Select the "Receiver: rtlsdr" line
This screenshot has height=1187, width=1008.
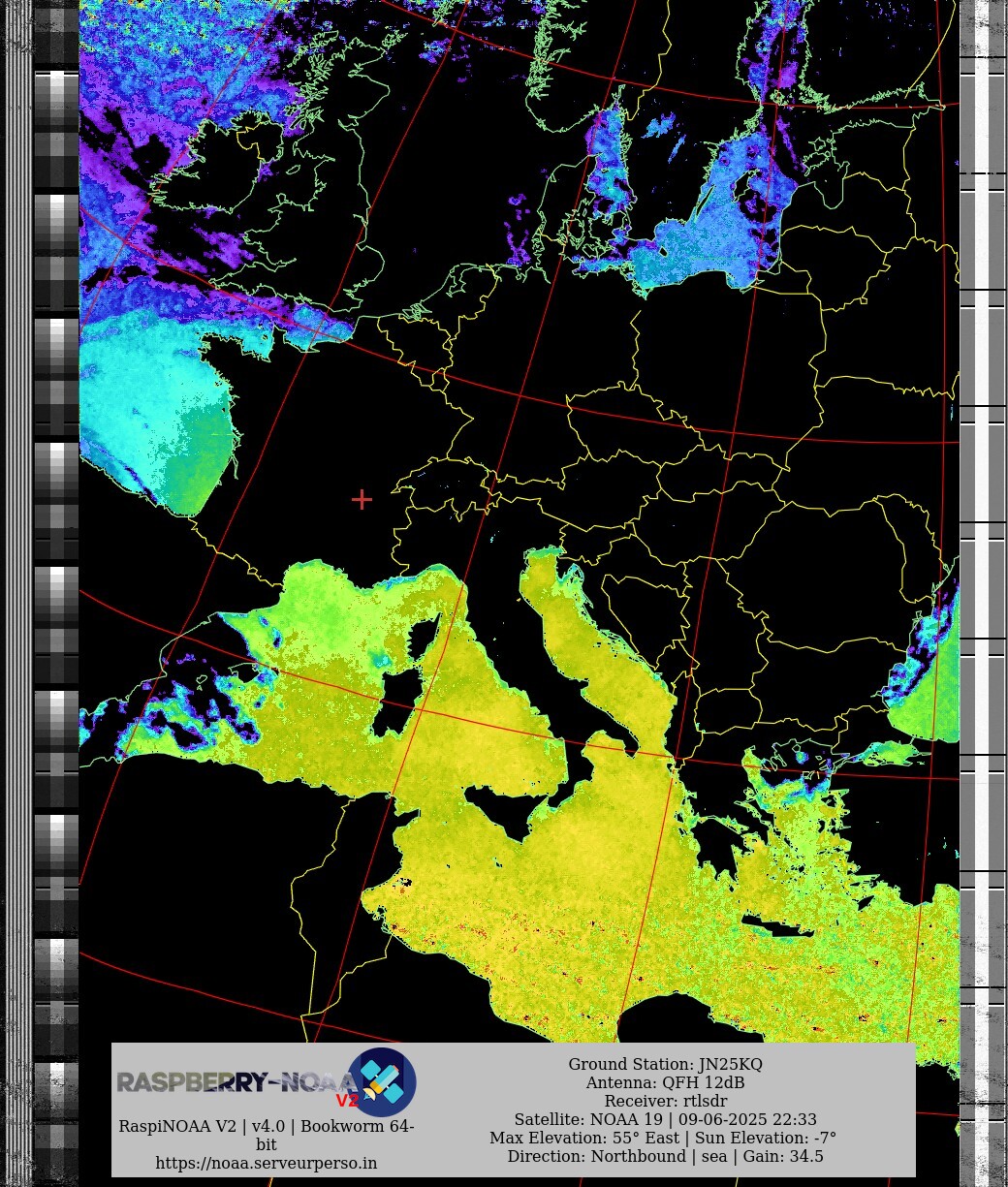click(665, 1101)
